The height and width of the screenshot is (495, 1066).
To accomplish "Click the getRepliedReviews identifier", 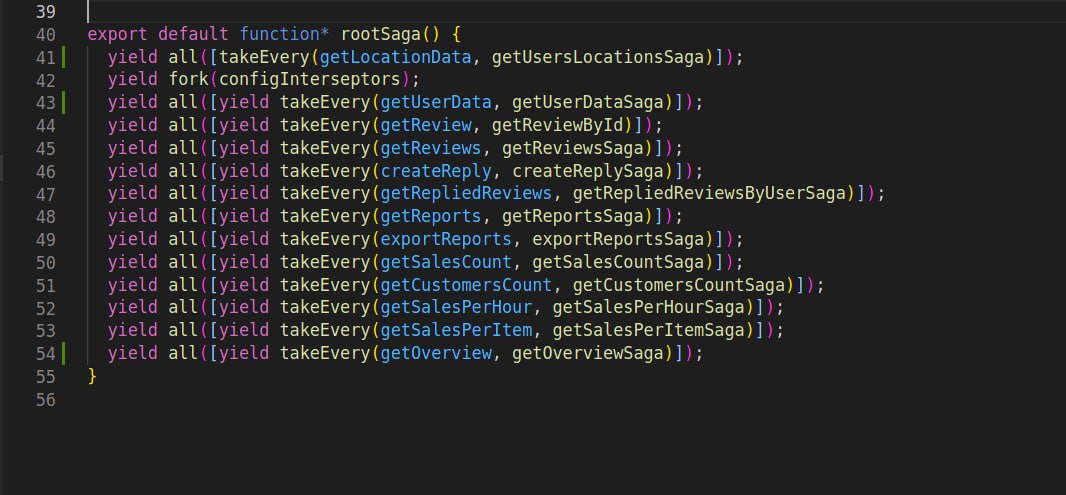I will coord(466,194).
